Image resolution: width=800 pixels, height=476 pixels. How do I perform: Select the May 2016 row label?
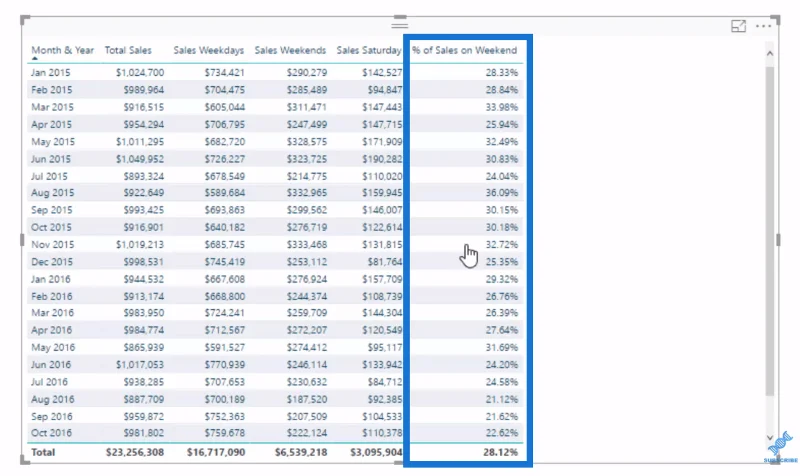click(53, 347)
